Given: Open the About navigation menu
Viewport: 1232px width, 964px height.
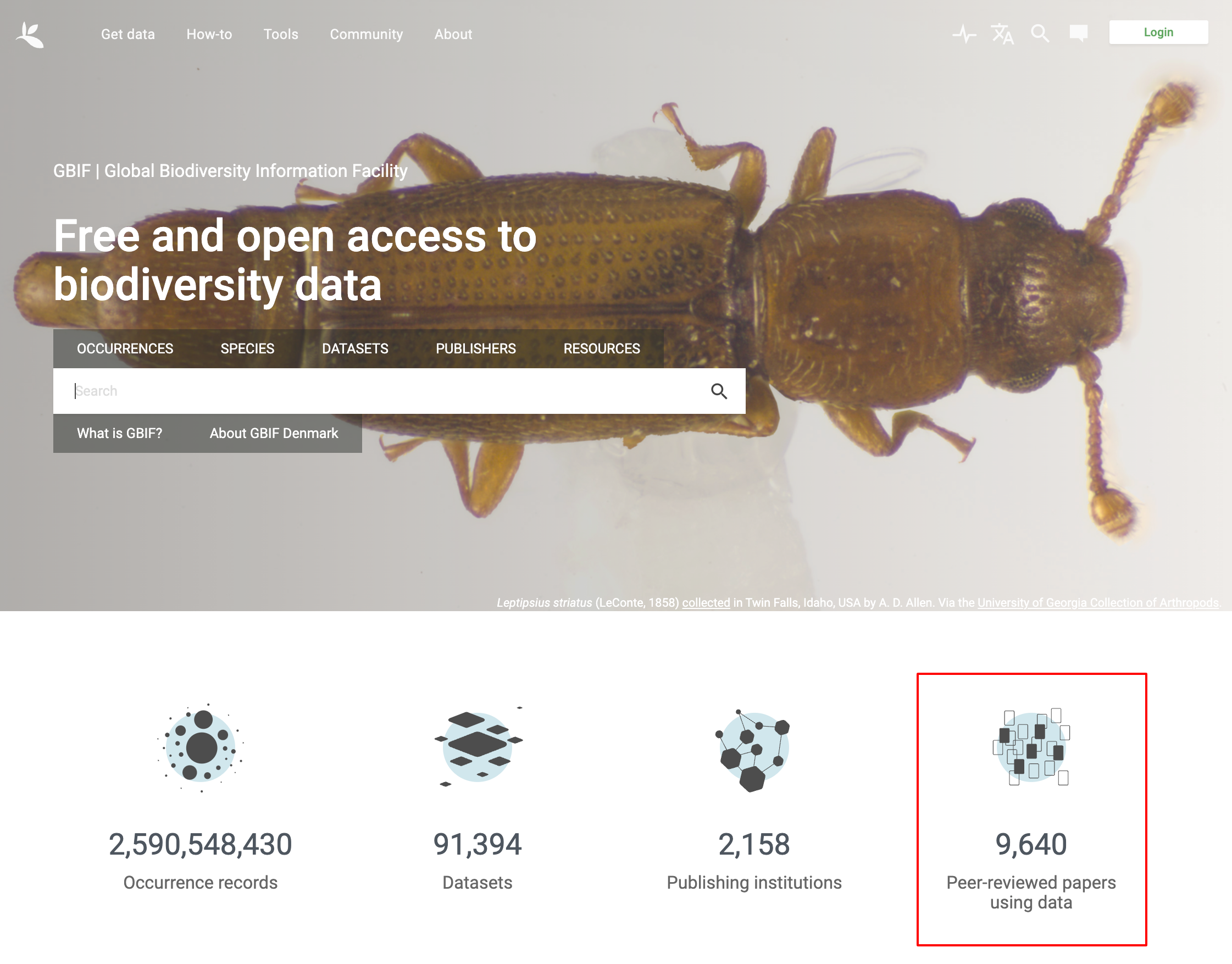Looking at the screenshot, I should point(453,35).
